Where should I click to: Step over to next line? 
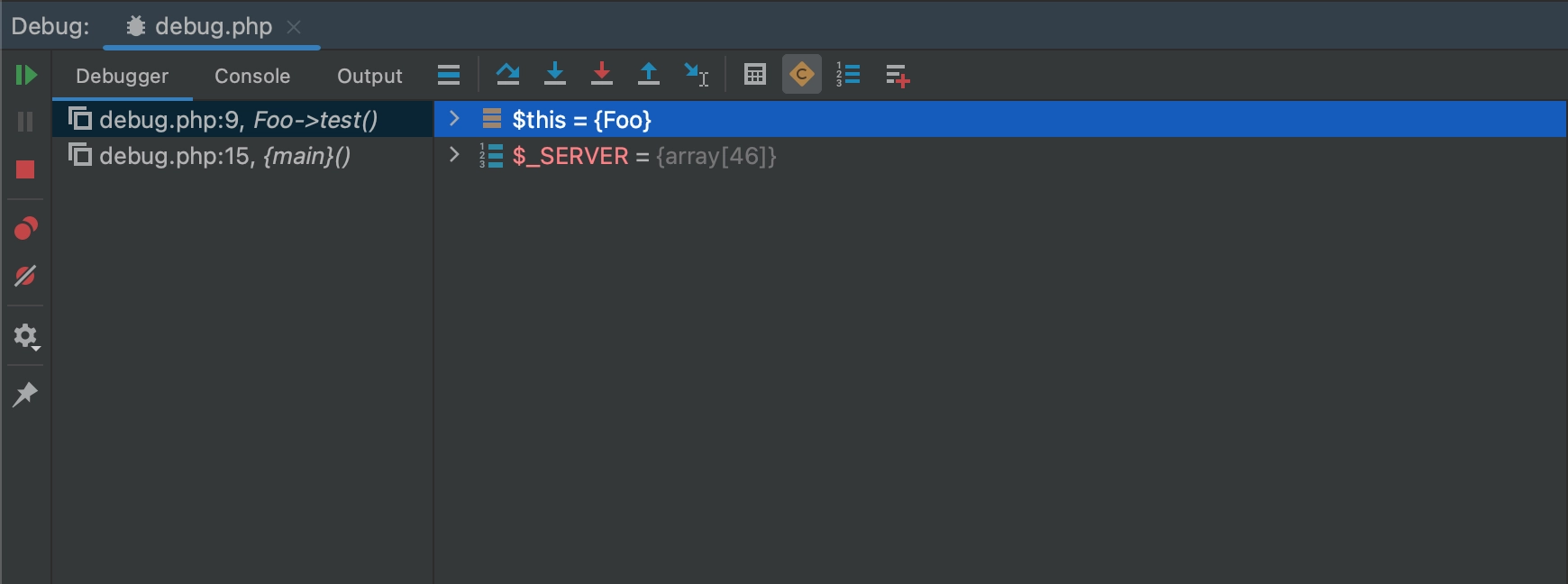(508, 75)
